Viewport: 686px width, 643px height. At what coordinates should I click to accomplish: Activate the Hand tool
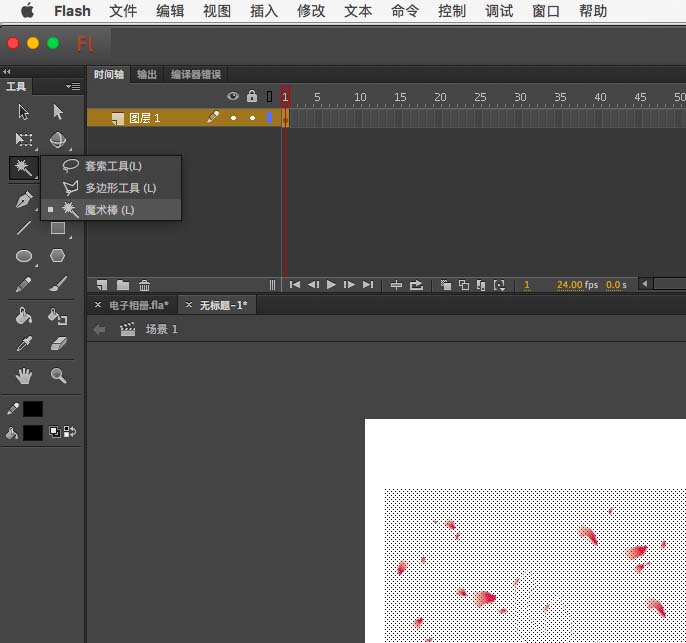tap(24, 376)
